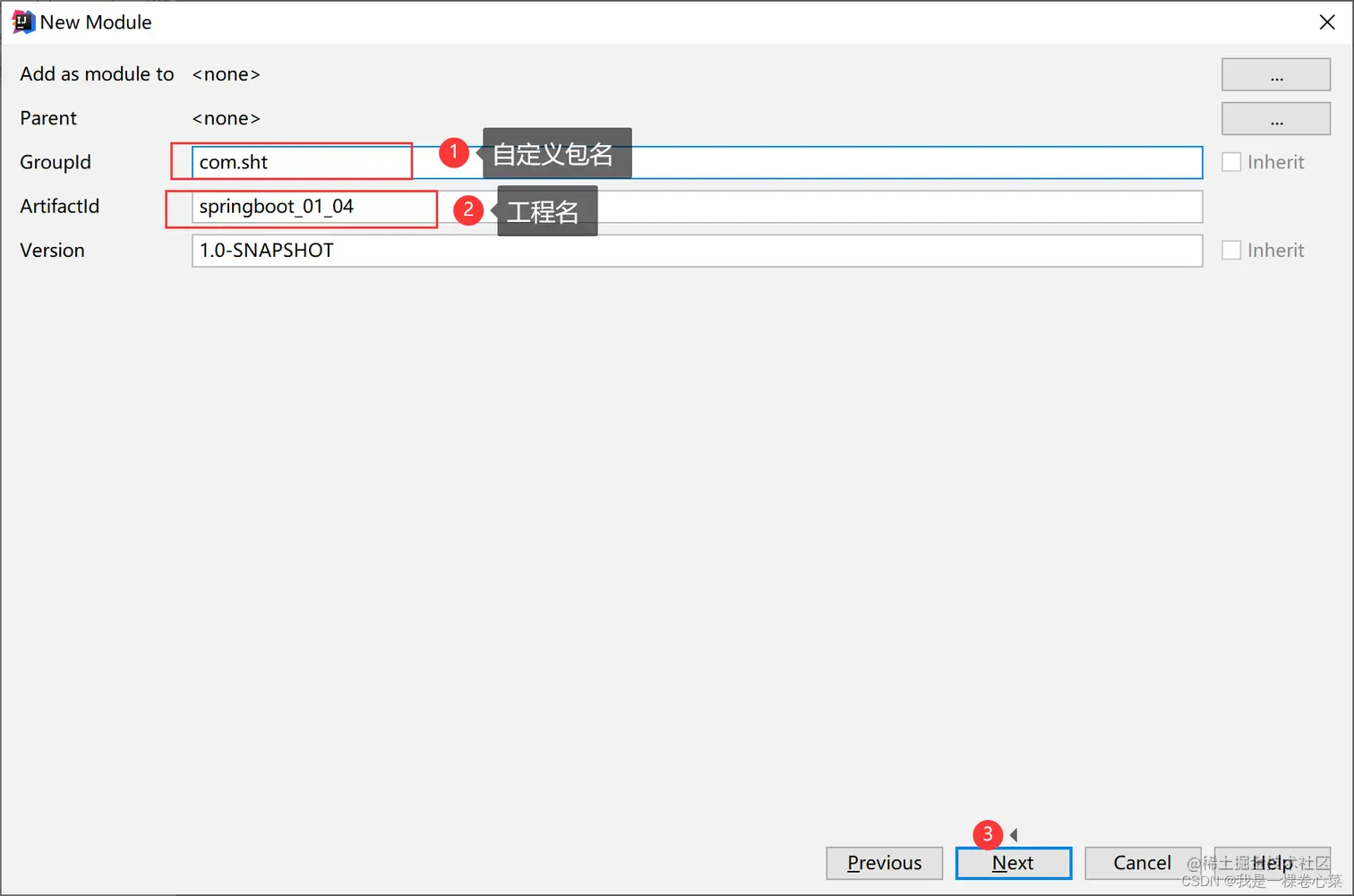Click the GroupId label

pos(56,162)
